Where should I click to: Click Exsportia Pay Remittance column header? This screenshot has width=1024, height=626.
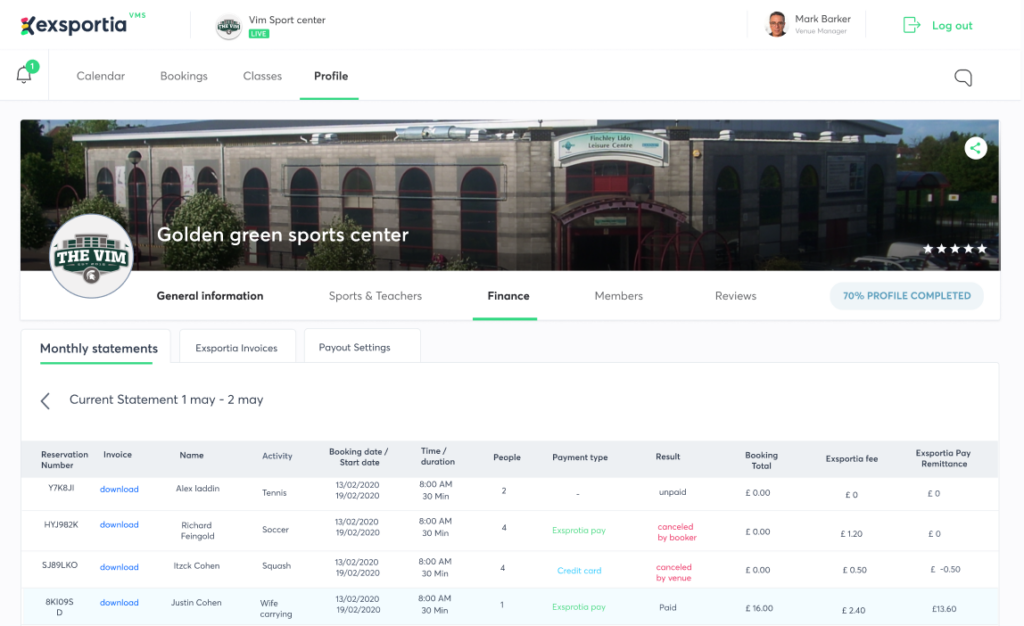coord(943,458)
